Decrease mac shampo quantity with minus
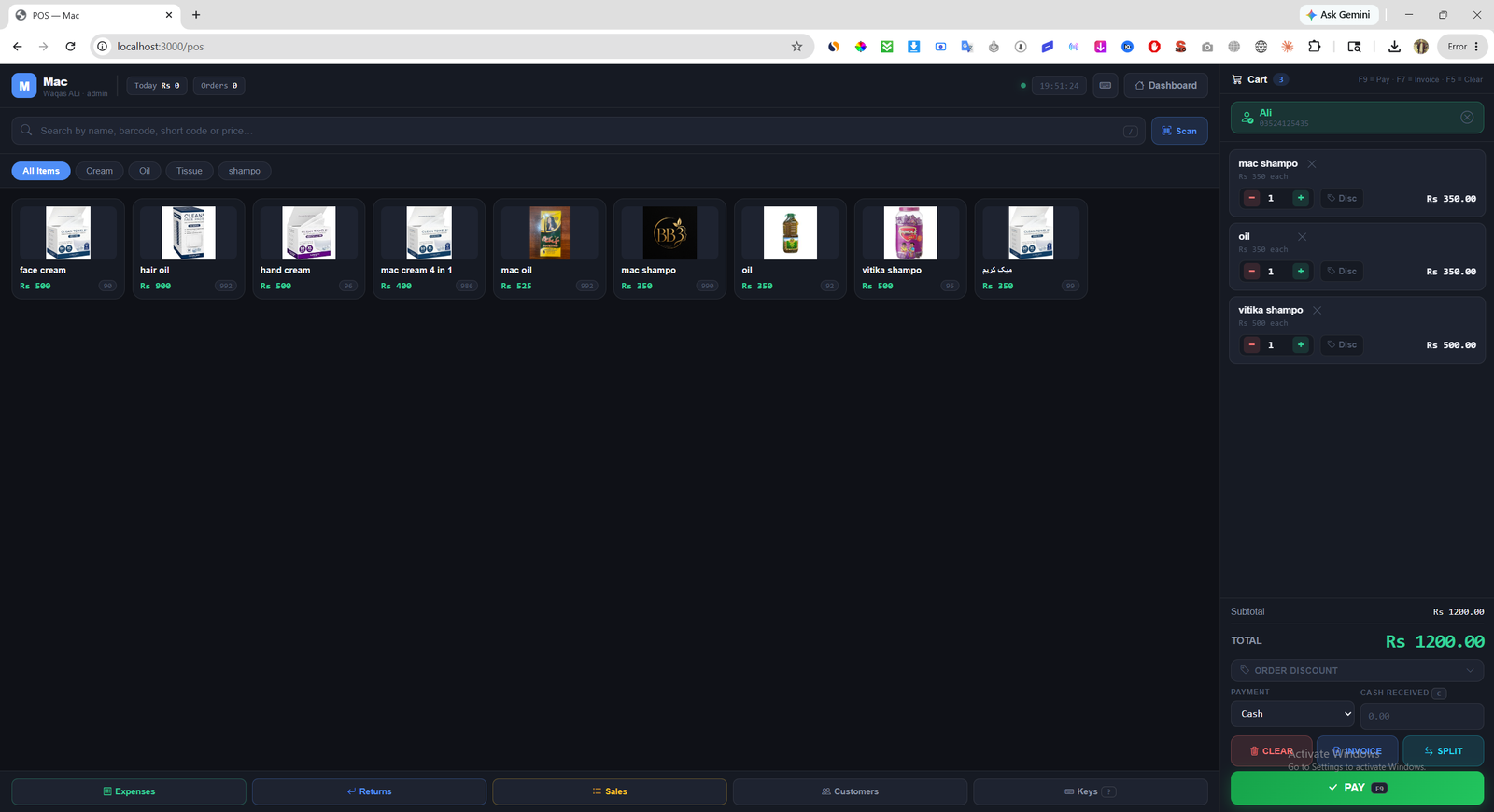The width and height of the screenshot is (1494, 812). click(1252, 198)
